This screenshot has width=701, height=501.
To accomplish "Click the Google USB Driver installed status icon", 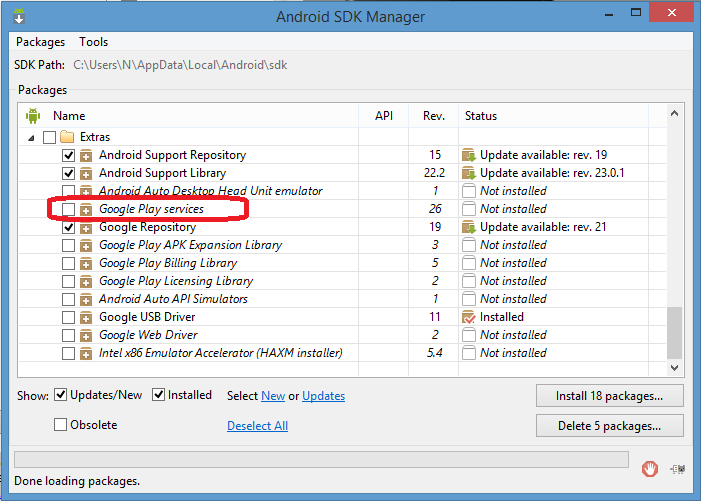I will [468, 317].
